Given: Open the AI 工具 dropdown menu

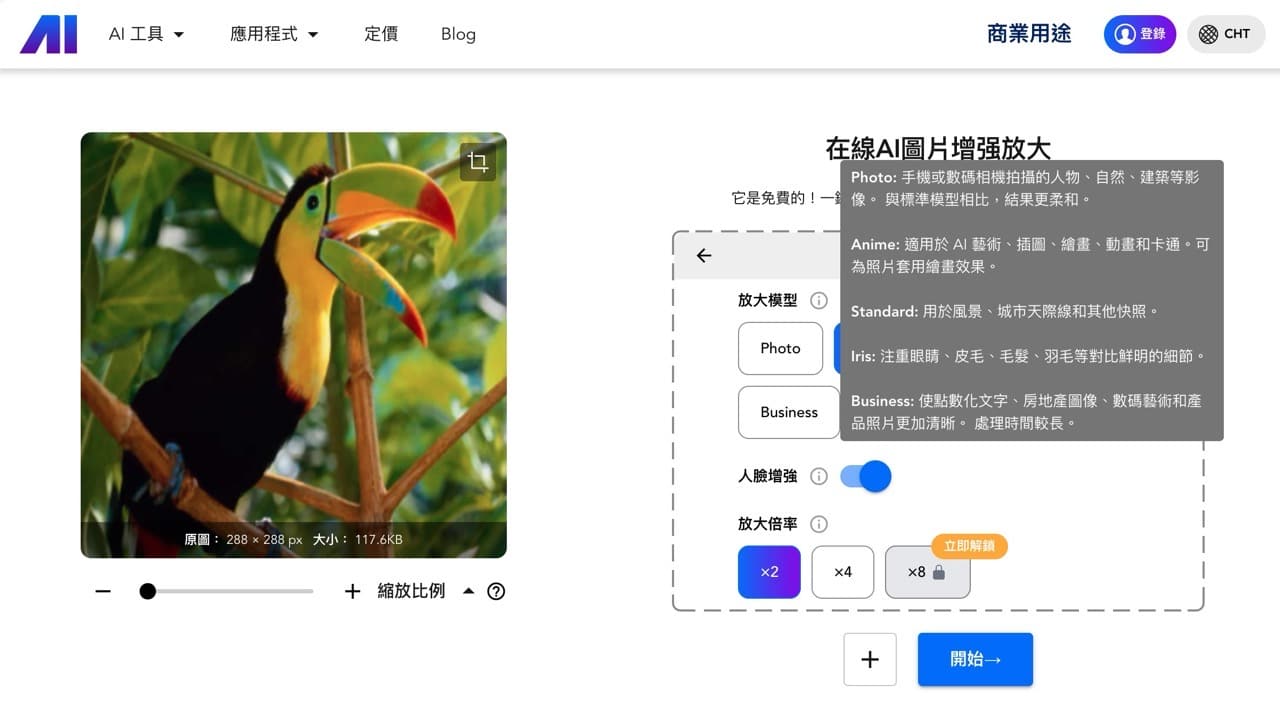Looking at the screenshot, I should point(146,33).
